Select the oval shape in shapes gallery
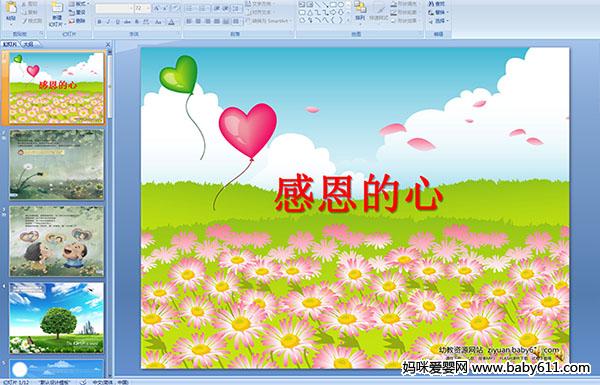 tap(341, 5)
